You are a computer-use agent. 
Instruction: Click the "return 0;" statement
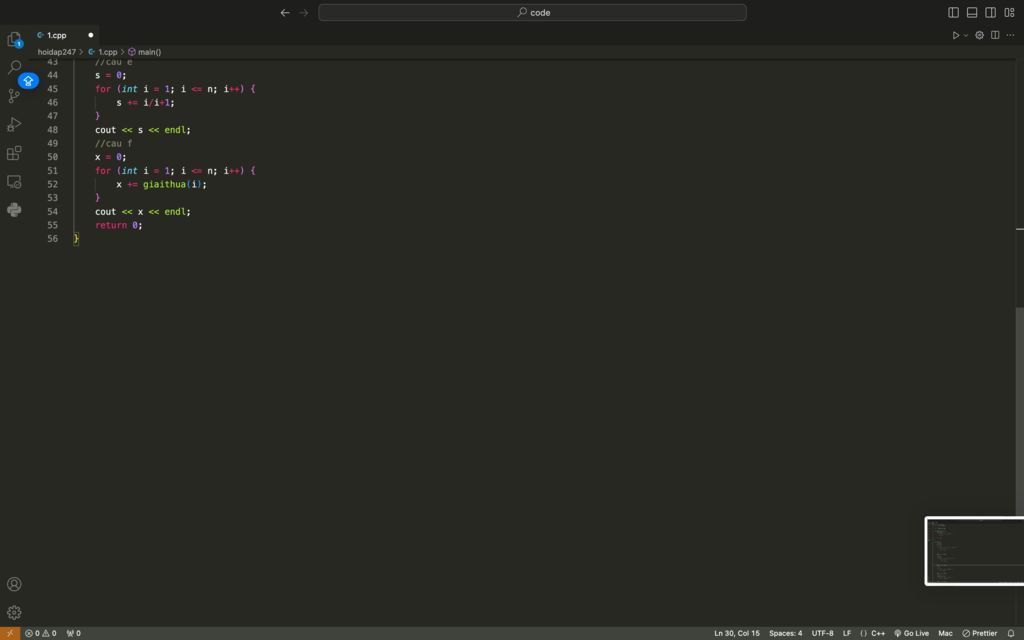coord(118,225)
